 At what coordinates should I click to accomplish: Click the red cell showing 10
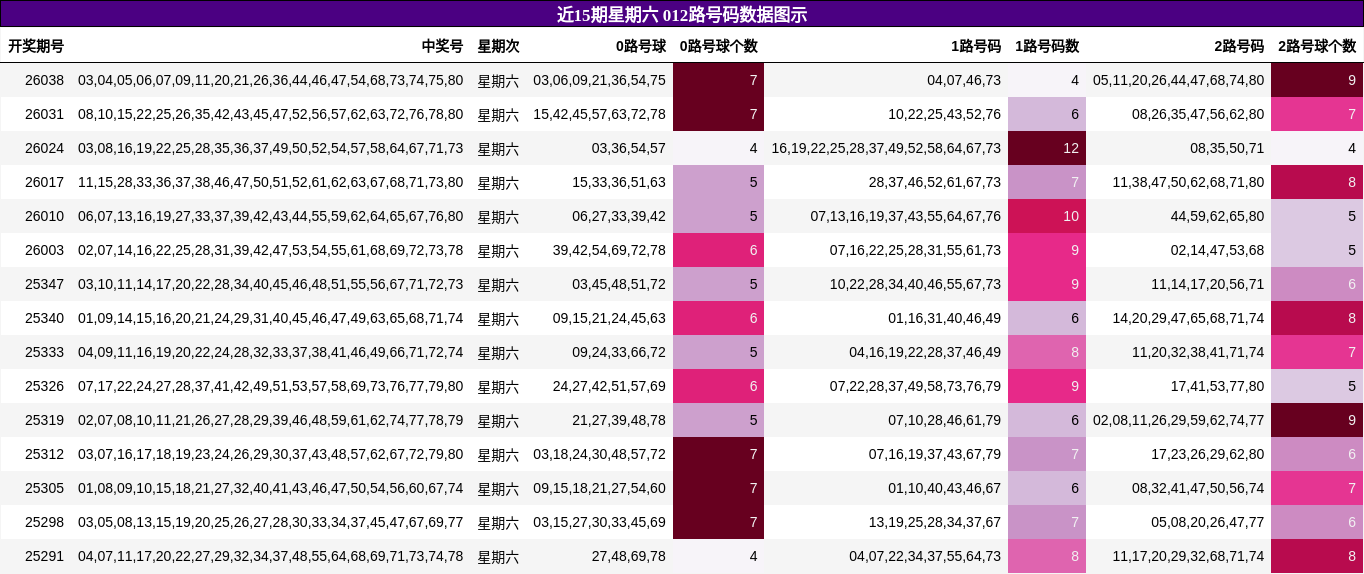click(1046, 216)
